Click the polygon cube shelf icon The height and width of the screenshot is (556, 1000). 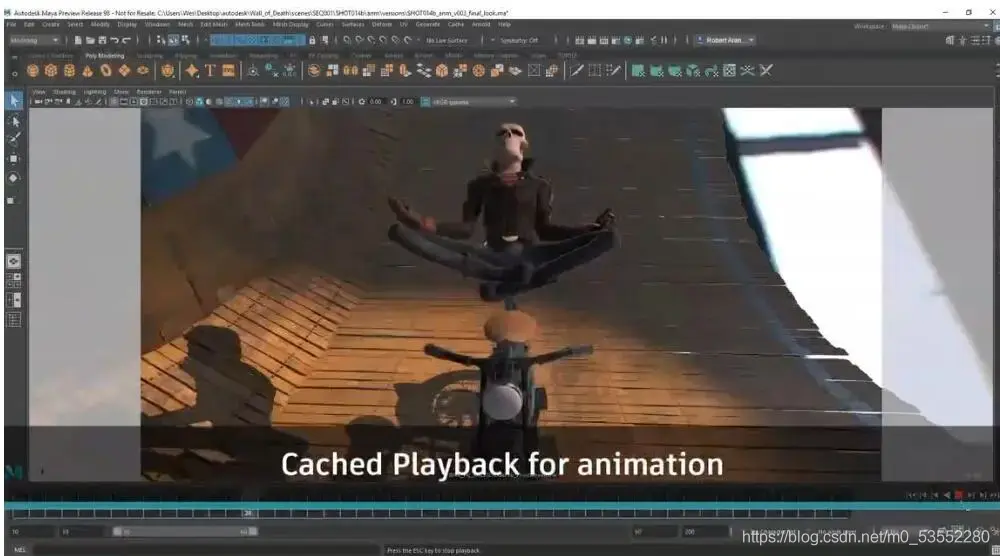(x=51, y=71)
